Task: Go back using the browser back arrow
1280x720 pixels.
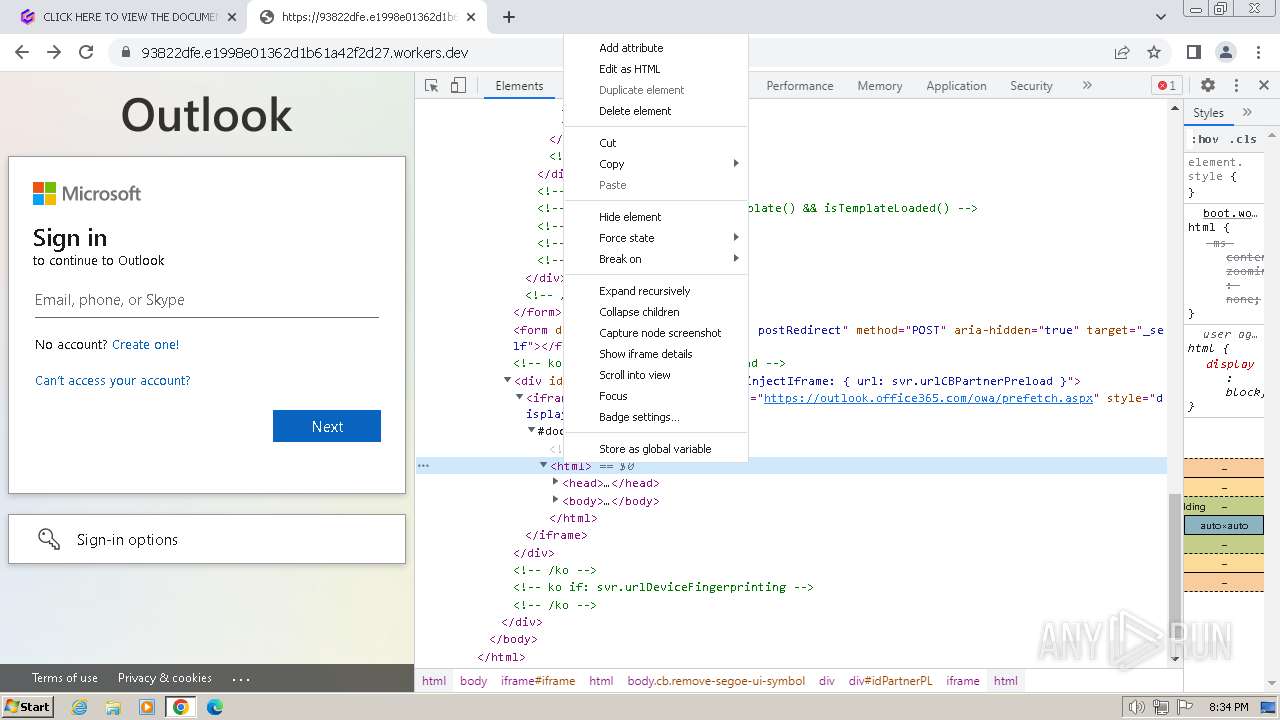Action: [x=22, y=52]
